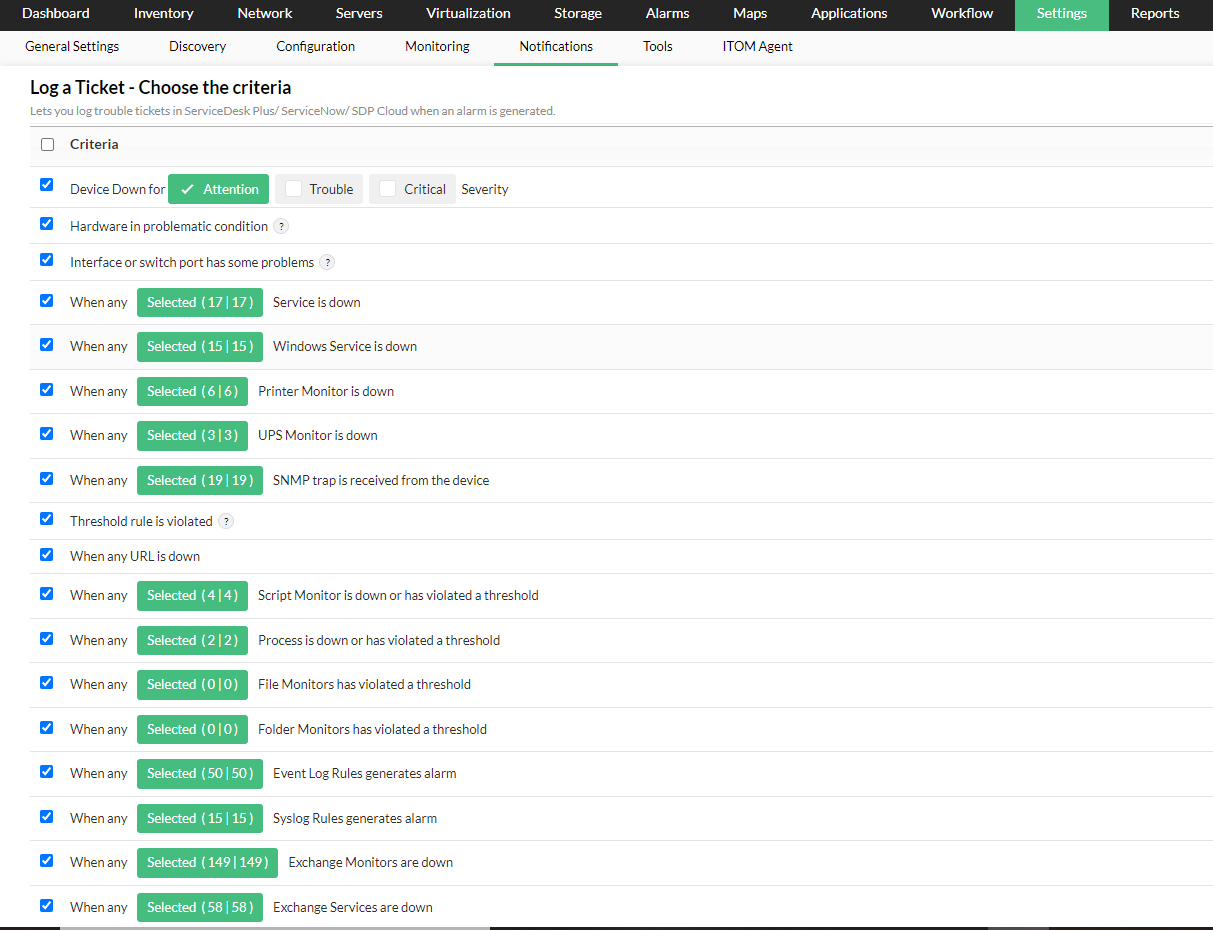
Task: Open Selected (2|2) list for Process
Action: pyautogui.click(x=192, y=640)
